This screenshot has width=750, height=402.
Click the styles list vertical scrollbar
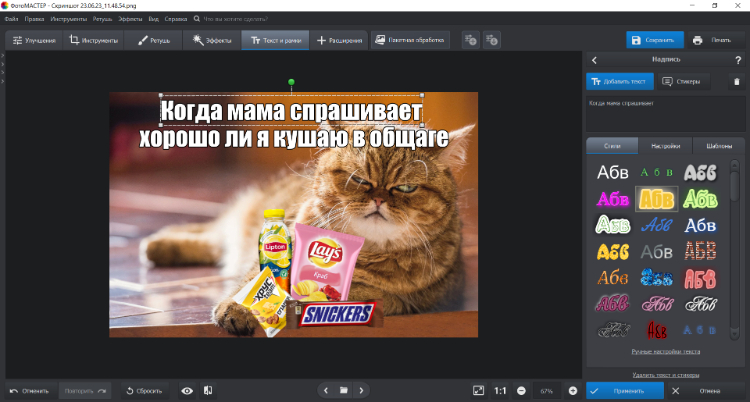pos(735,250)
